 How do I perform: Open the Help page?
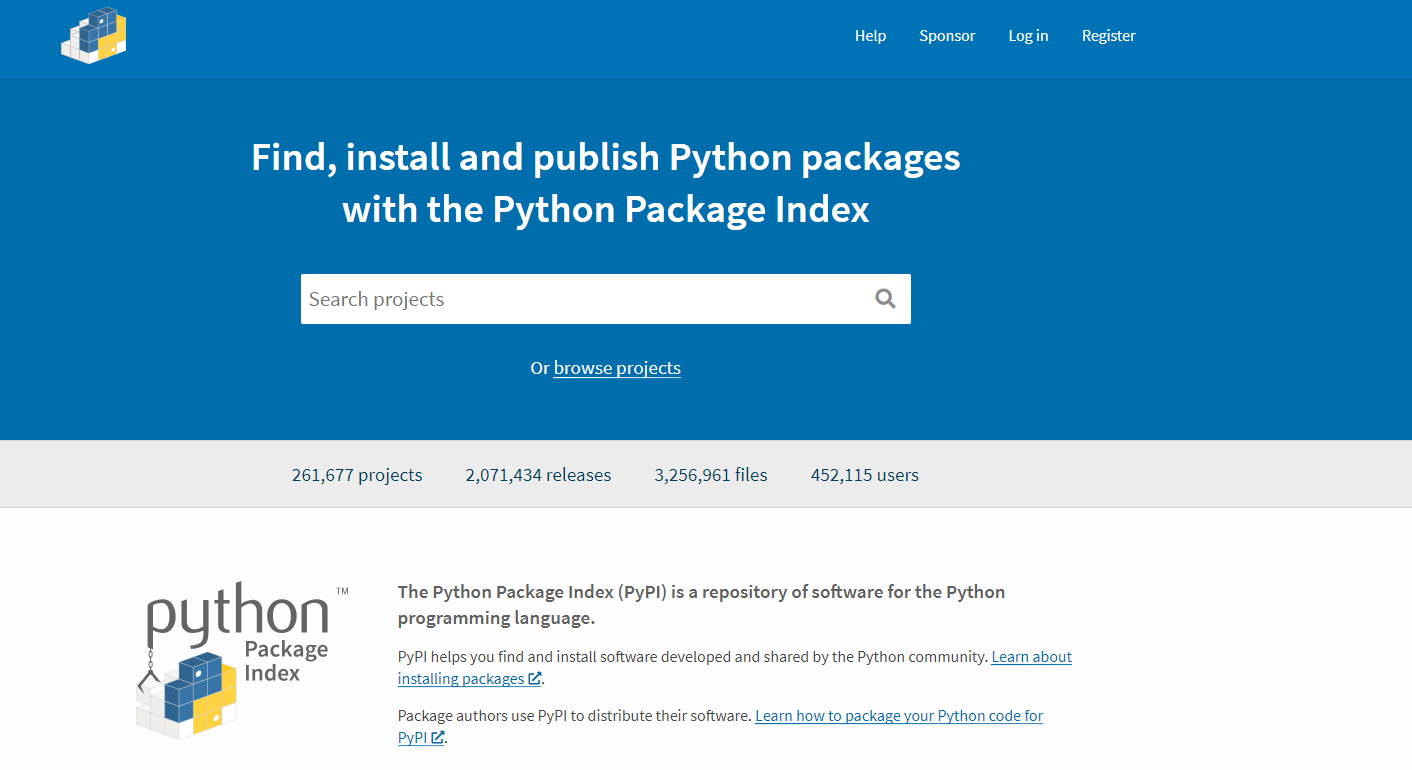click(x=870, y=35)
